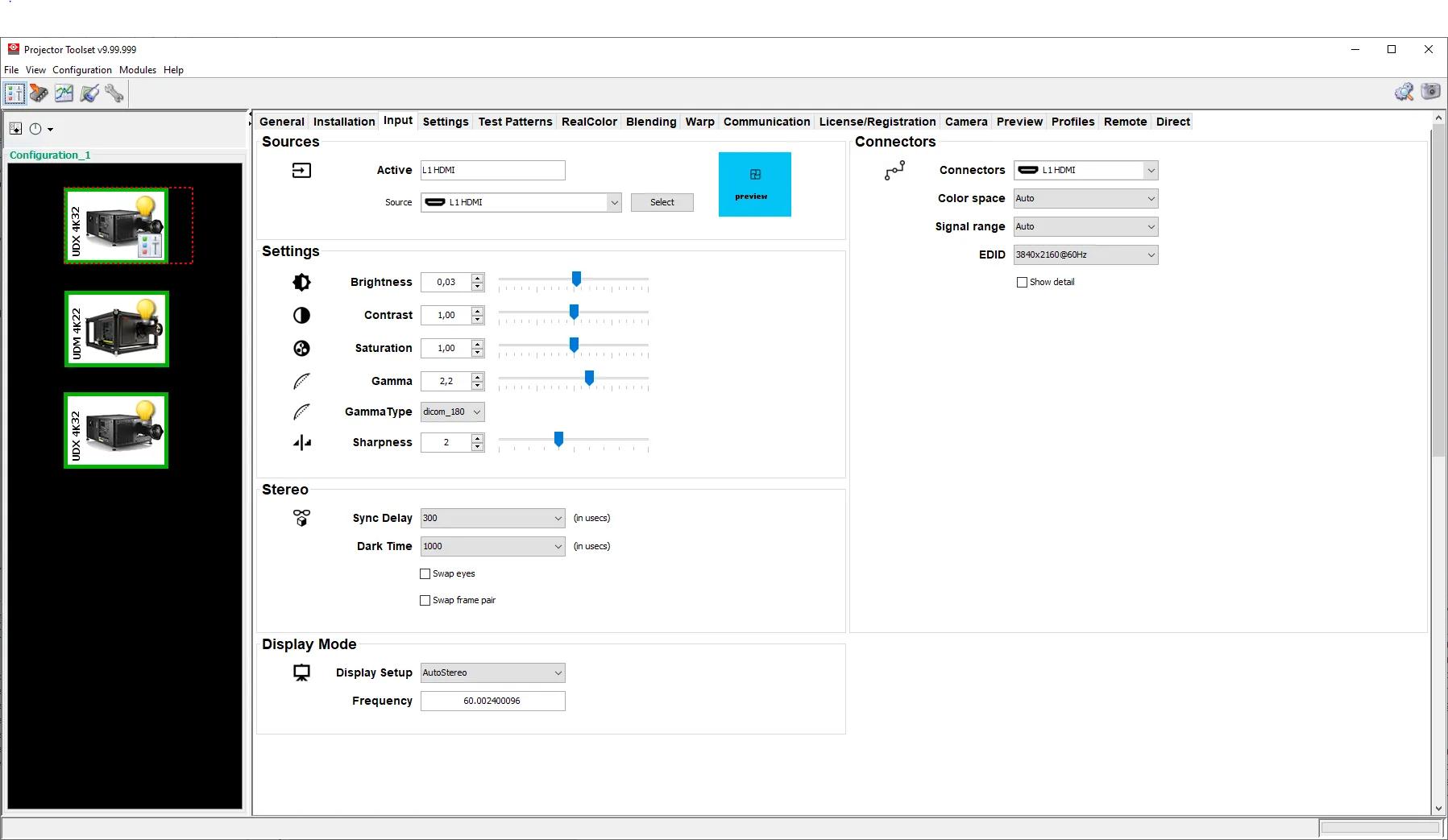Click the power clock icon in left panel
Screen dimensions: 1448x840
pyautogui.click(x=35, y=129)
